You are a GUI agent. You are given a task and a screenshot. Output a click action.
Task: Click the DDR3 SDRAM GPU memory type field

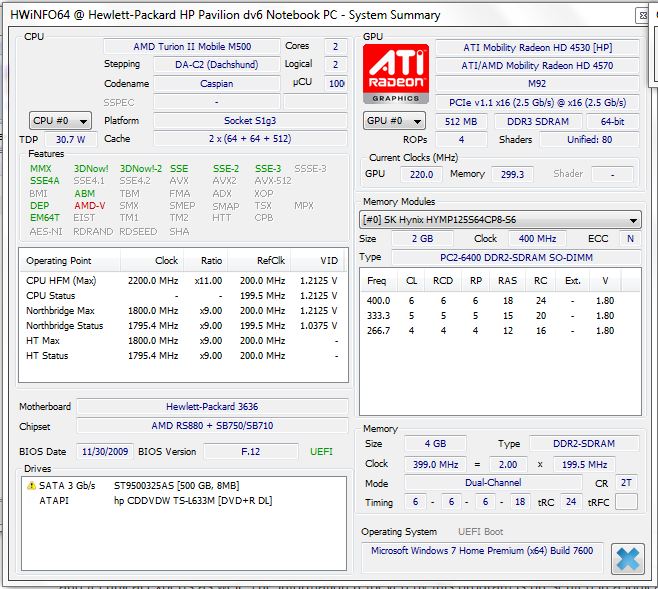tap(538, 122)
